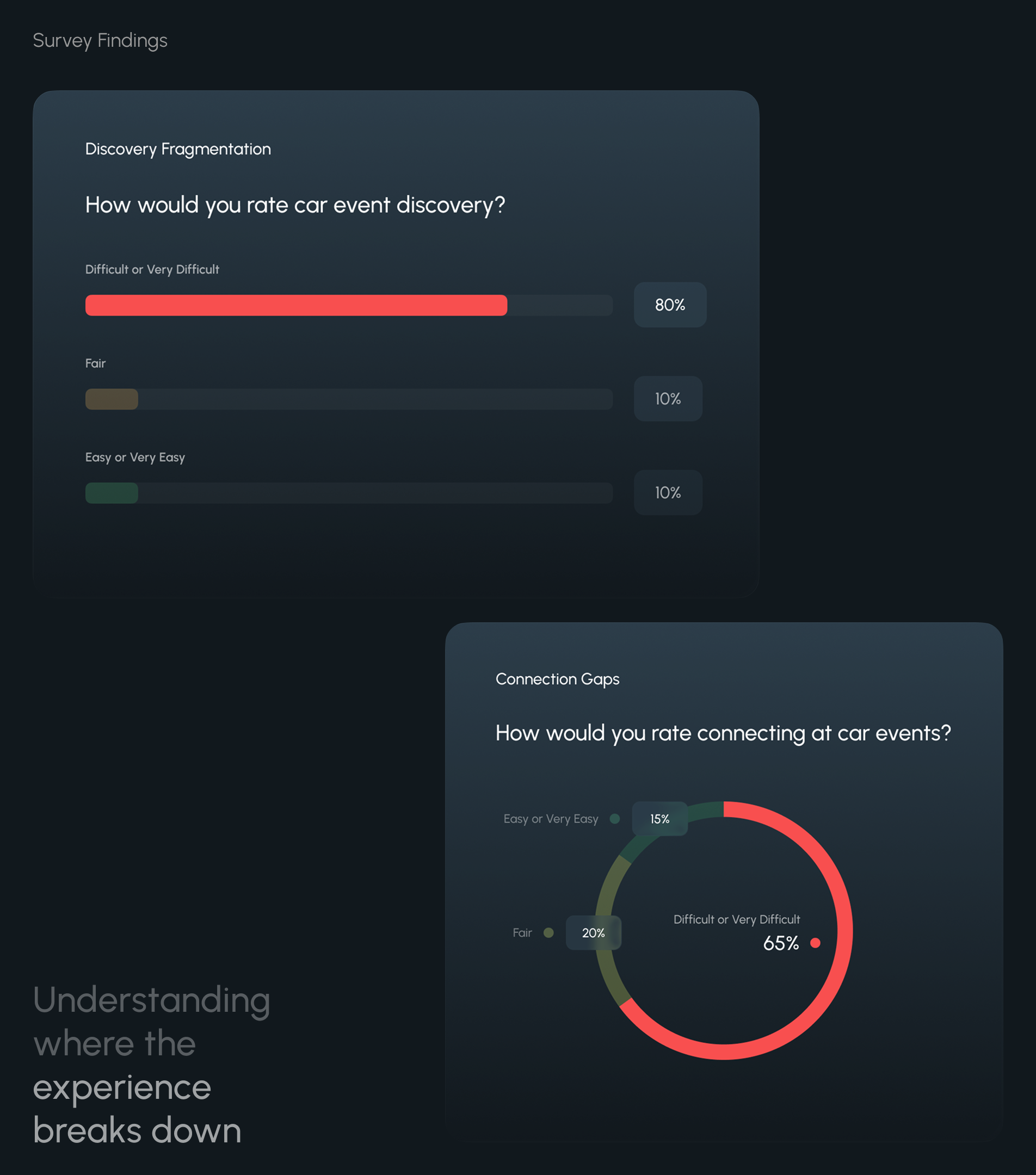The width and height of the screenshot is (1036, 1175).
Task: Click the red Difficult or Very Difficult progress bar
Action: coord(296,305)
